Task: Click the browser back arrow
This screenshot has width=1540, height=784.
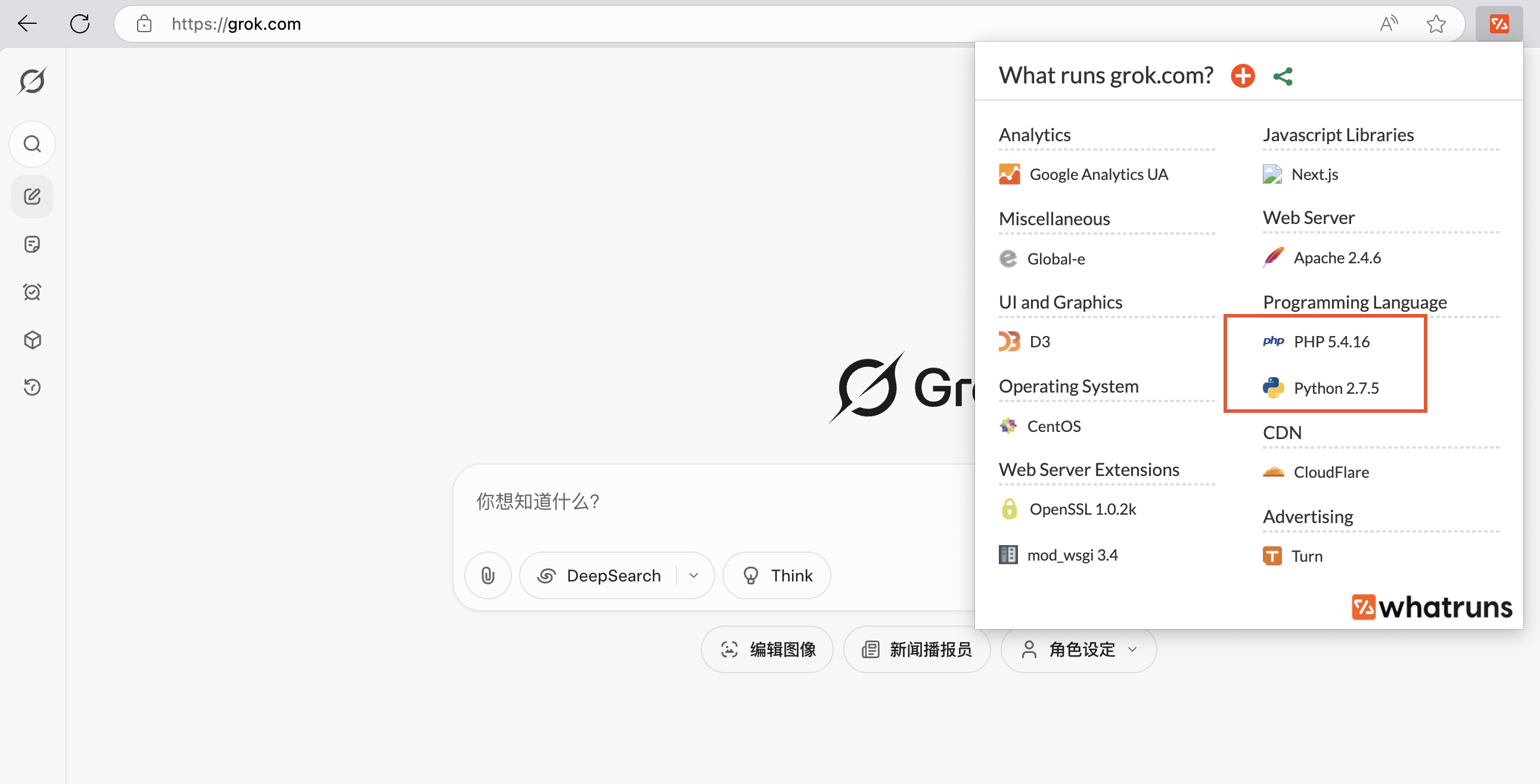Action: click(x=27, y=24)
